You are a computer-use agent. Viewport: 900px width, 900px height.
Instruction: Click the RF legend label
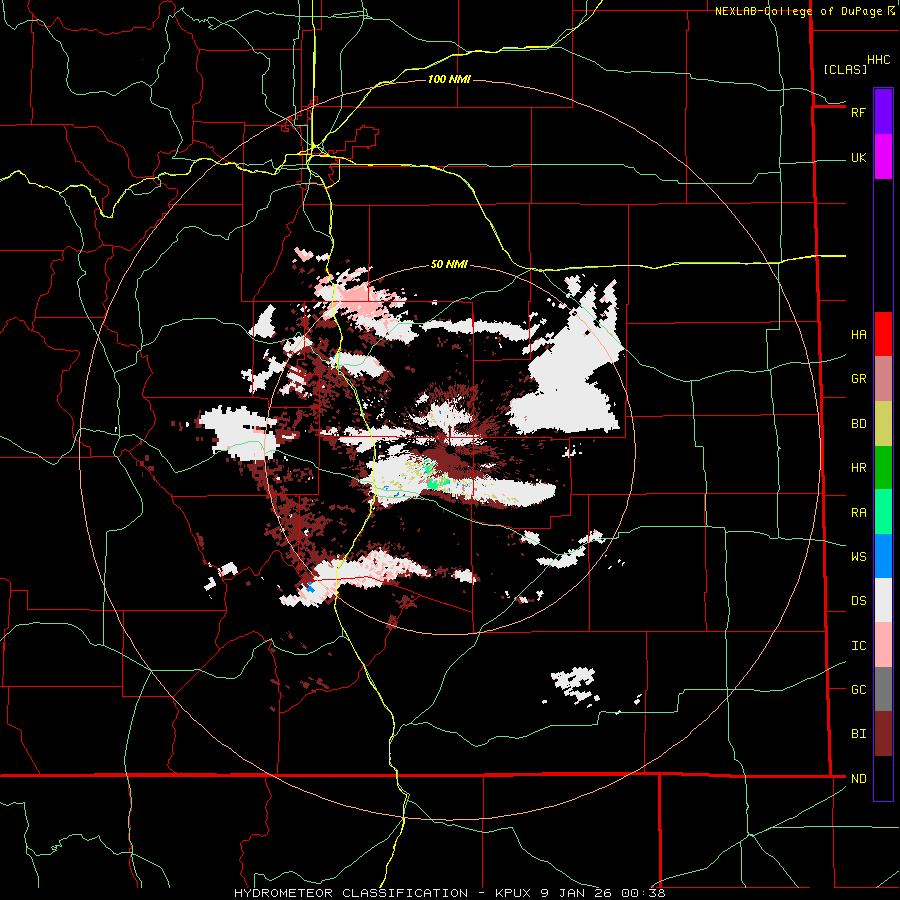click(x=858, y=112)
